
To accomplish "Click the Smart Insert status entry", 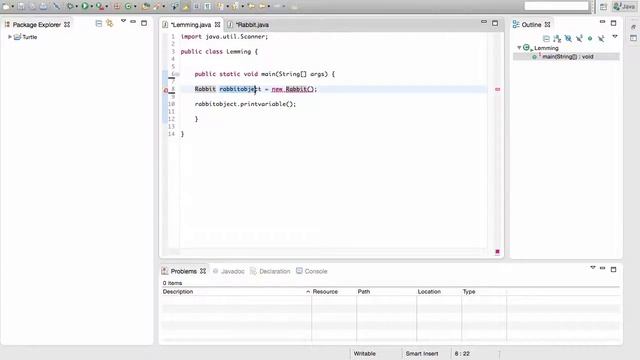I will click(422, 353).
